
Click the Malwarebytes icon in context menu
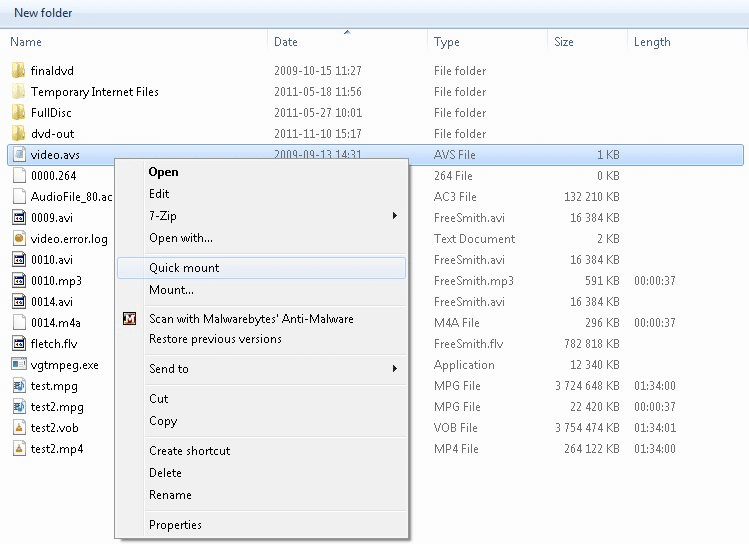click(129, 318)
